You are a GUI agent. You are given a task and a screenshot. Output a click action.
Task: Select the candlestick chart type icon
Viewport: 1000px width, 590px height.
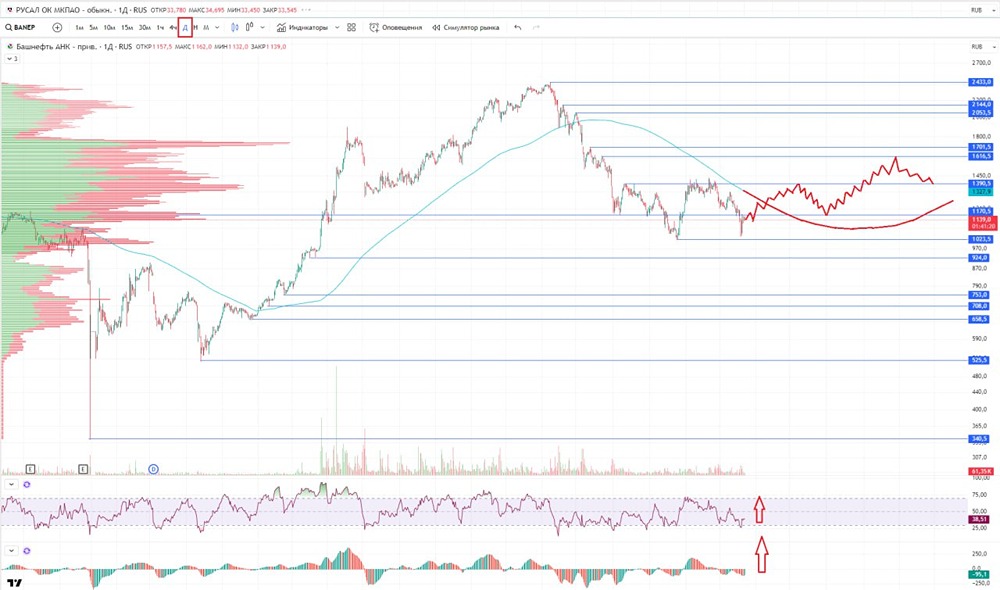point(235,27)
